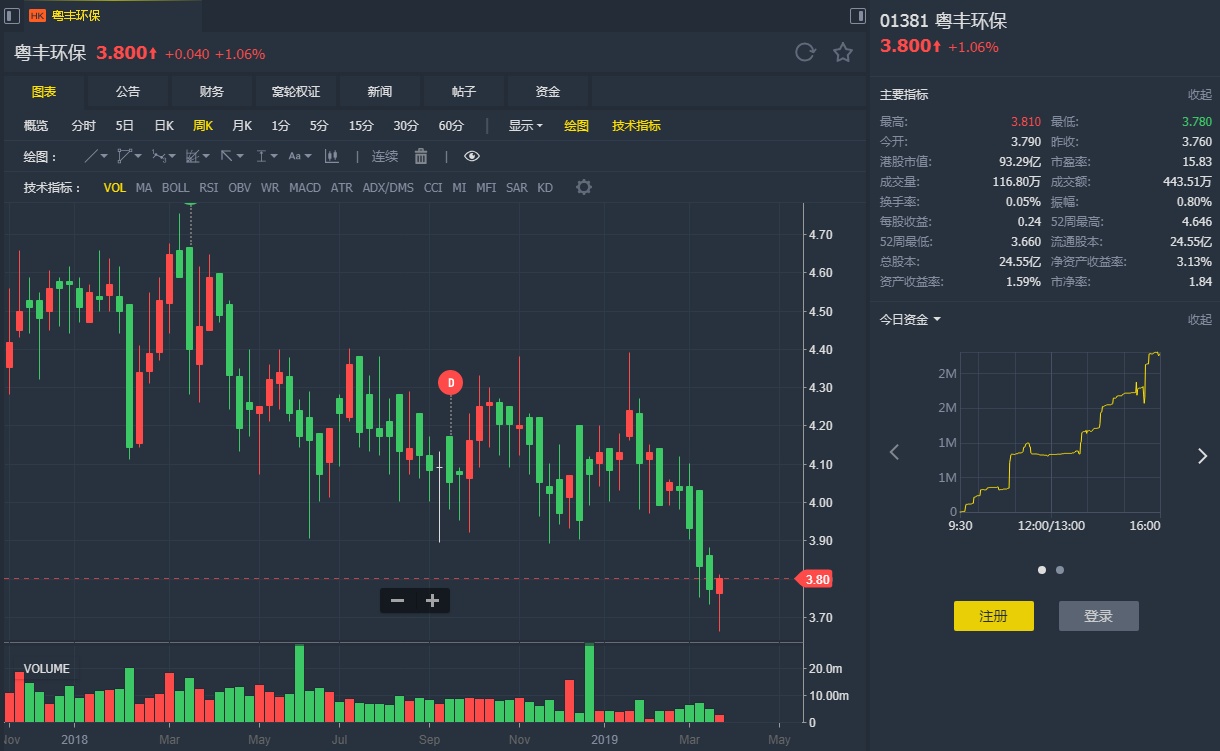The width and height of the screenshot is (1220, 751).
Task: Toggle the MI indicator
Action: 459,187
